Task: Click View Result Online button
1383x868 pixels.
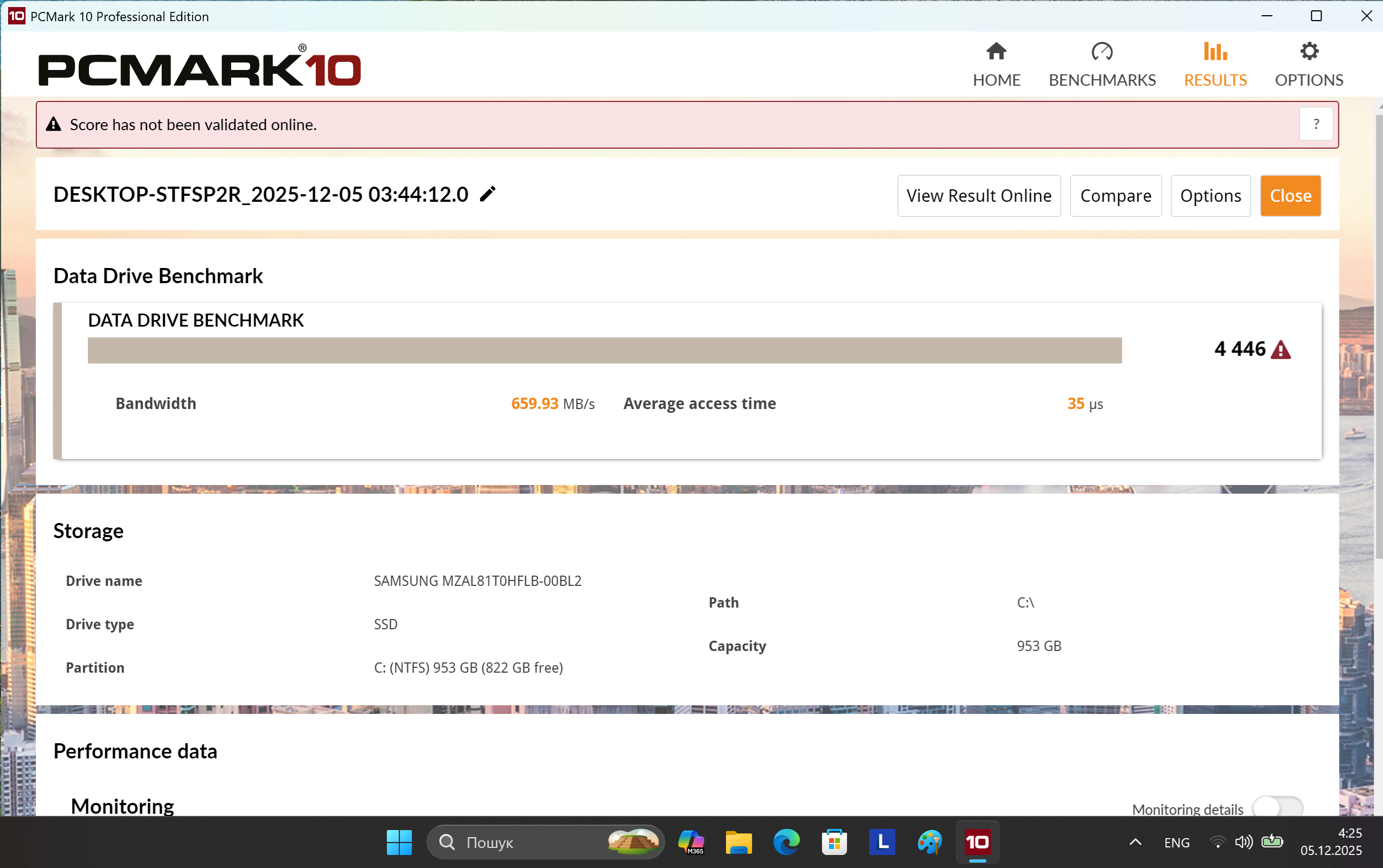Action: tap(978, 196)
